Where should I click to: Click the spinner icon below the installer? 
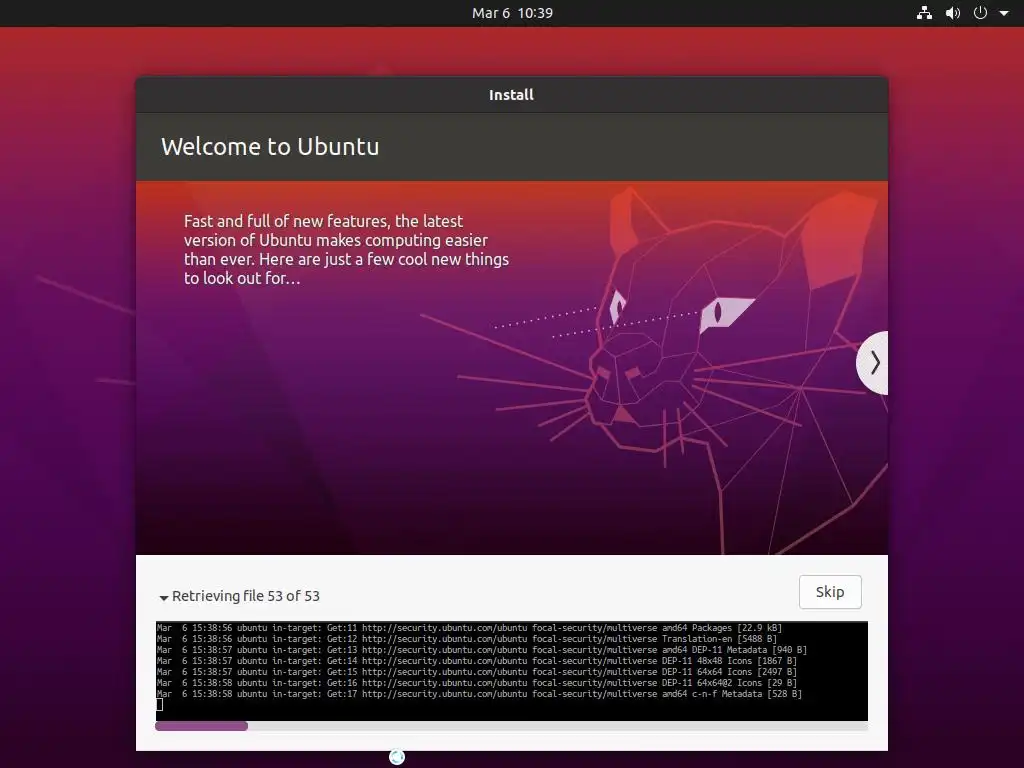[397, 757]
